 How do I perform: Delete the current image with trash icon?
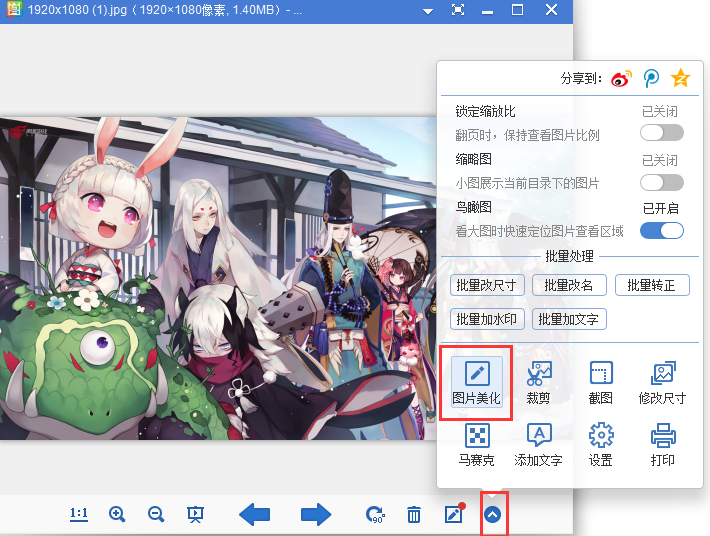(413, 514)
